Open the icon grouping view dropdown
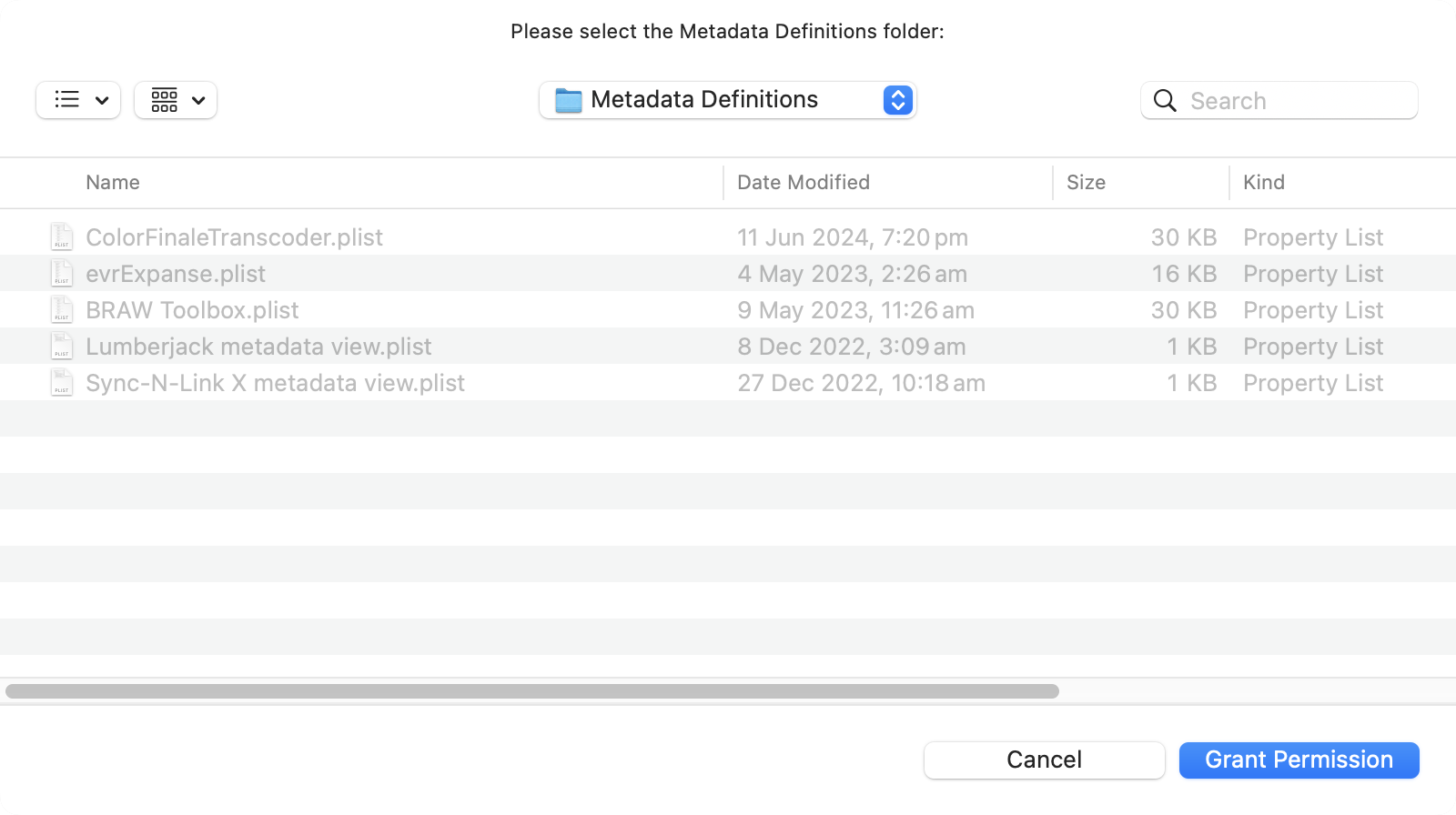The width and height of the screenshot is (1456, 815). click(176, 100)
